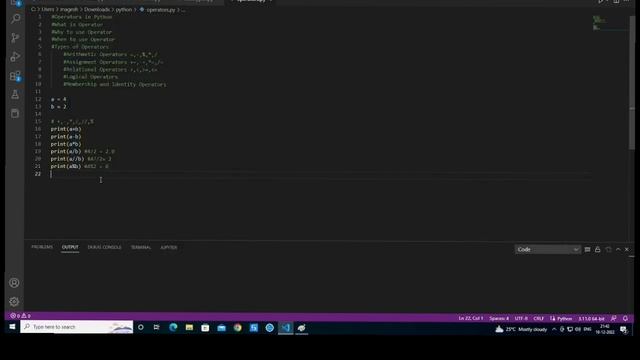640x360 pixels.
Task: Open the Jupyter panel tab
Action: tap(169, 247)
